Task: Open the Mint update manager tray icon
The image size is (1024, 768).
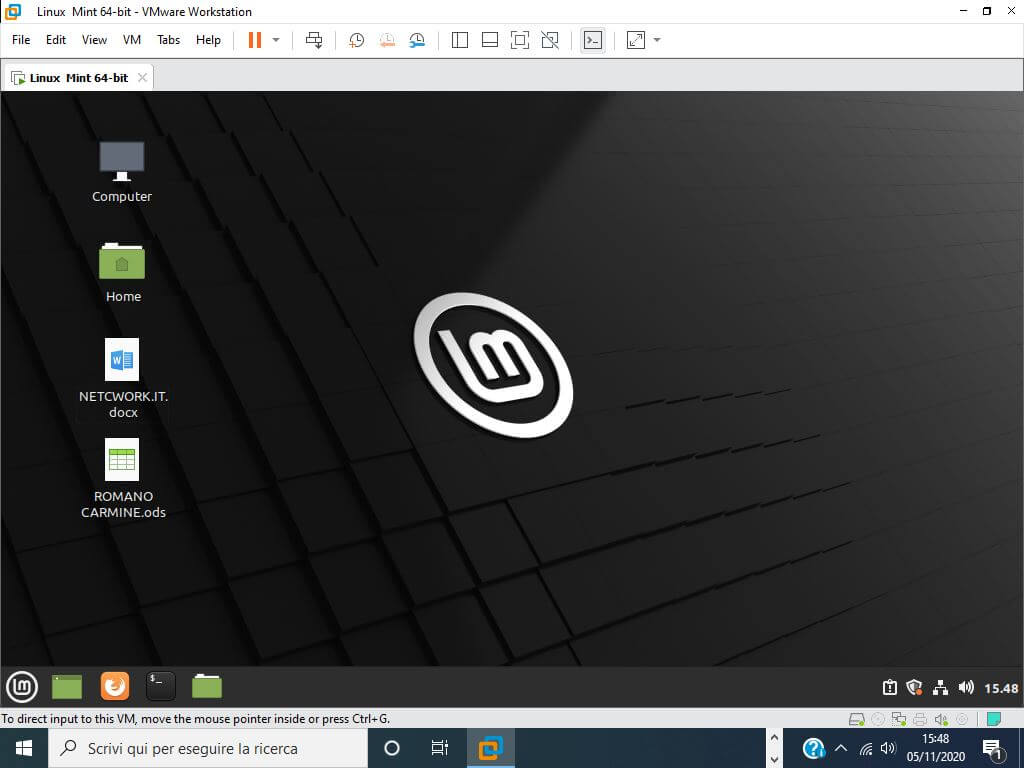Action: (x=889, y=688)
